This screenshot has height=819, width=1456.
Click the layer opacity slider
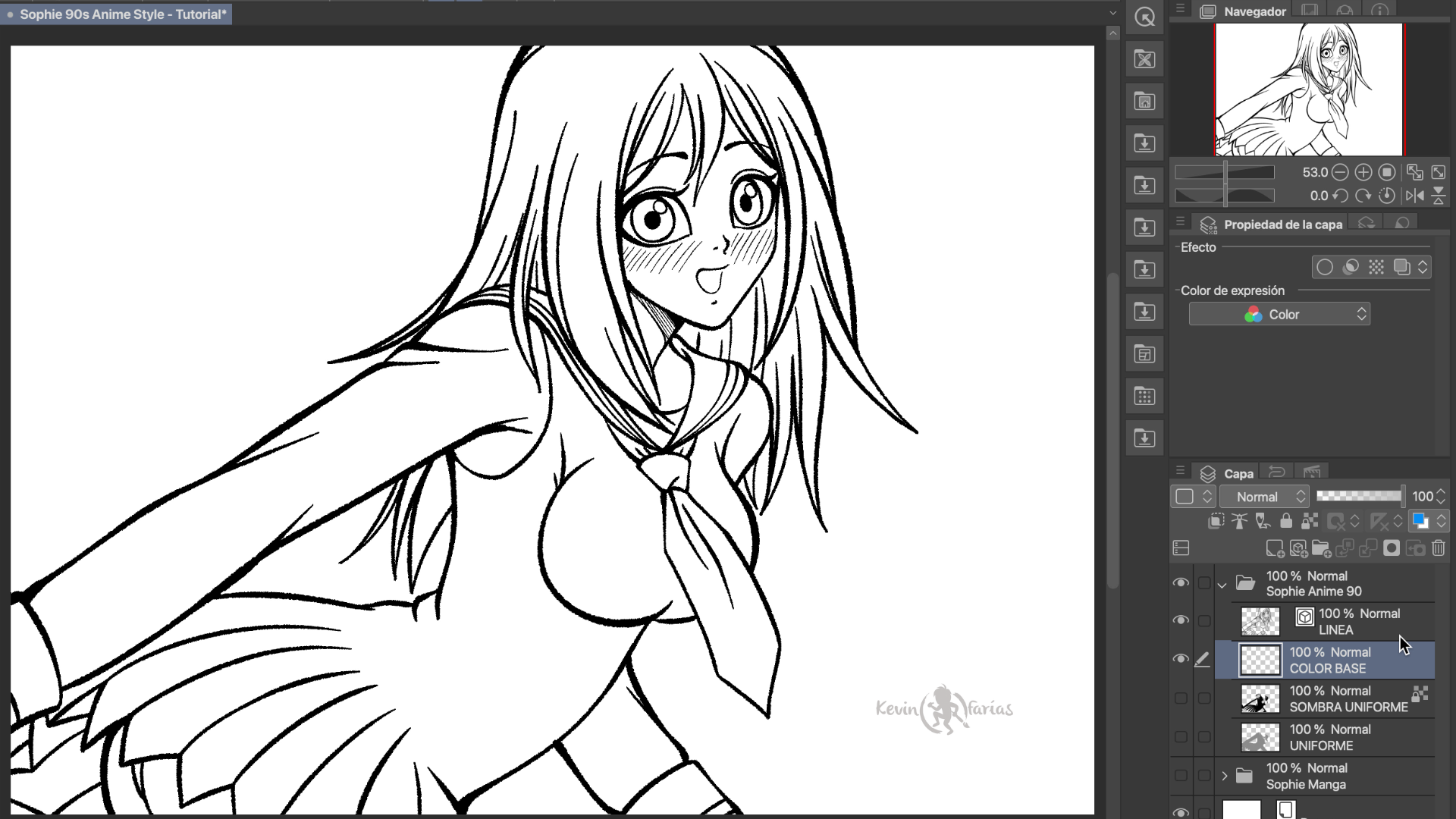click(x=1359, y=496)
